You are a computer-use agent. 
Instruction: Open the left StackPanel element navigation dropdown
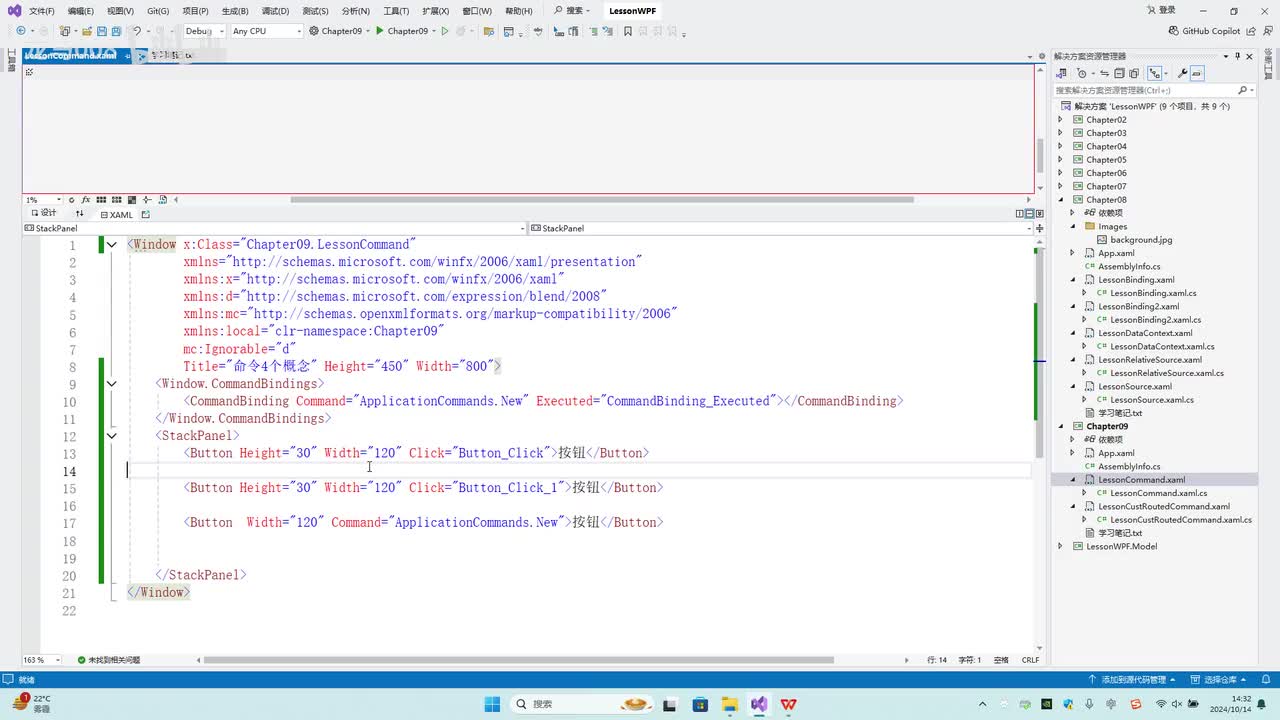274,228
